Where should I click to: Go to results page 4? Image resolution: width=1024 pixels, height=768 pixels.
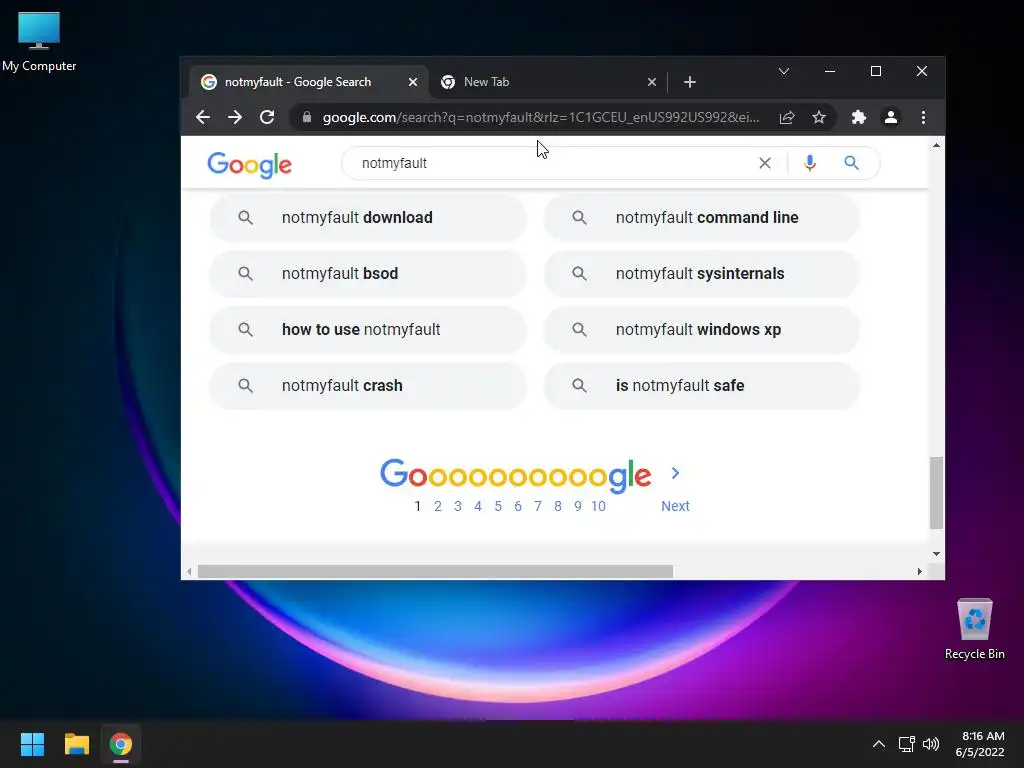click(x=478, y=506)
